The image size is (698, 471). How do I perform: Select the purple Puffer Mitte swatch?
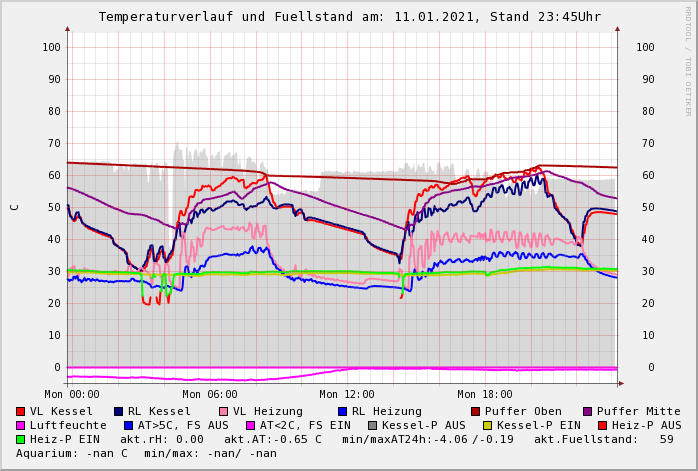[x=587, y=411]
